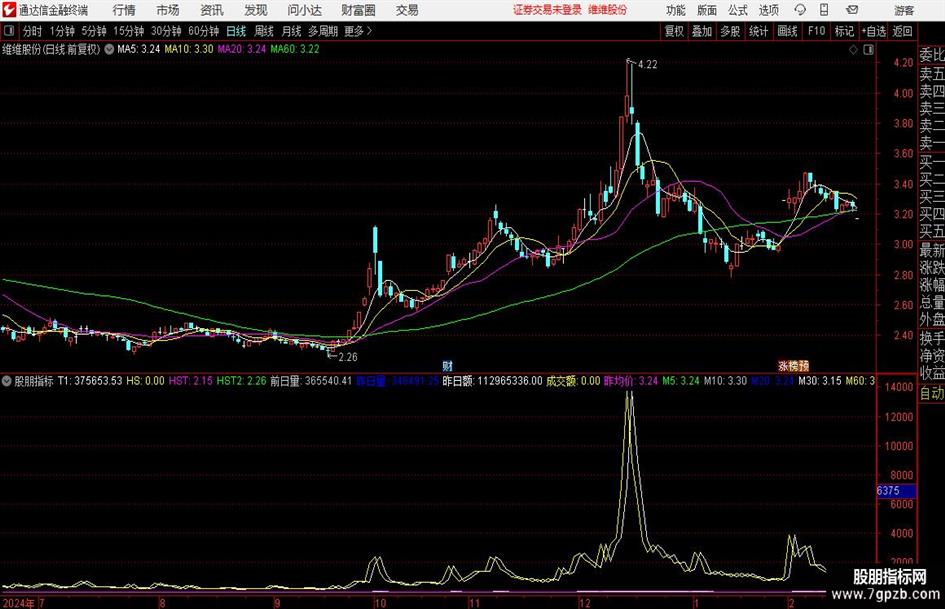Click the T1: 375653.53 indicator value
Viewport: 945px width, 609px height.
[x=90, y=381]
